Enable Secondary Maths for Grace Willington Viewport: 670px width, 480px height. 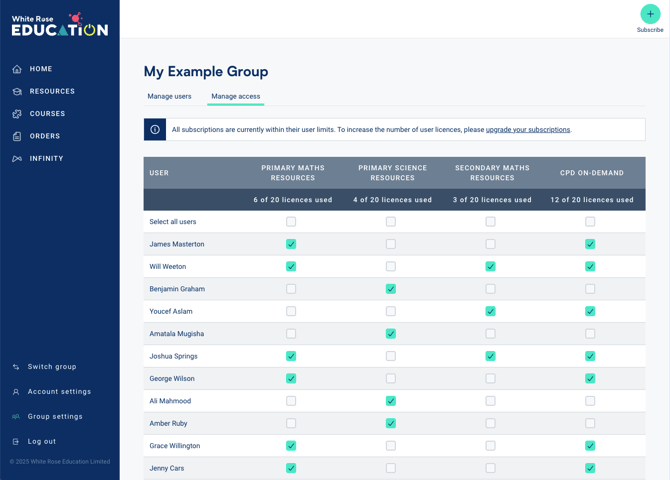[x=491, y=446]
